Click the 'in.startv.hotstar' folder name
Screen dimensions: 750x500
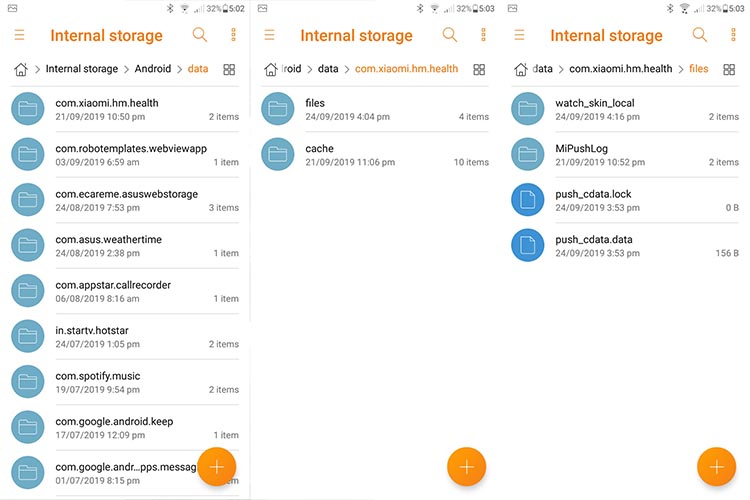[92, 331]
